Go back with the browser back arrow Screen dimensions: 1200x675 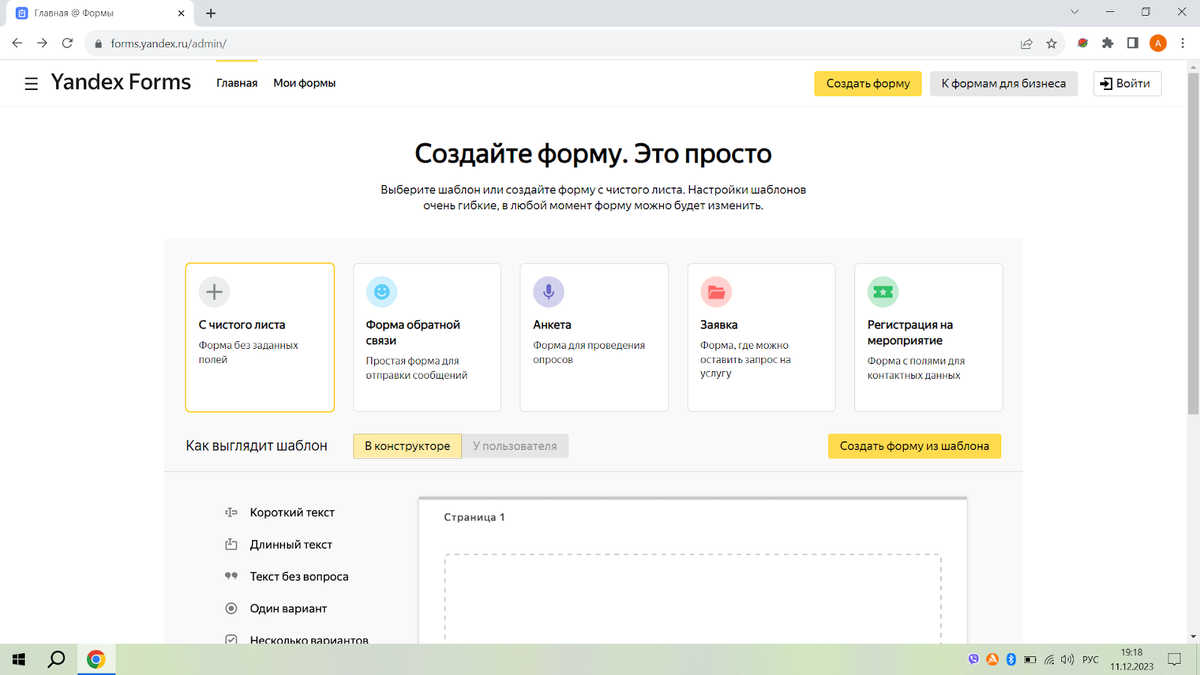pyautogui.click(x=17, y=44)
